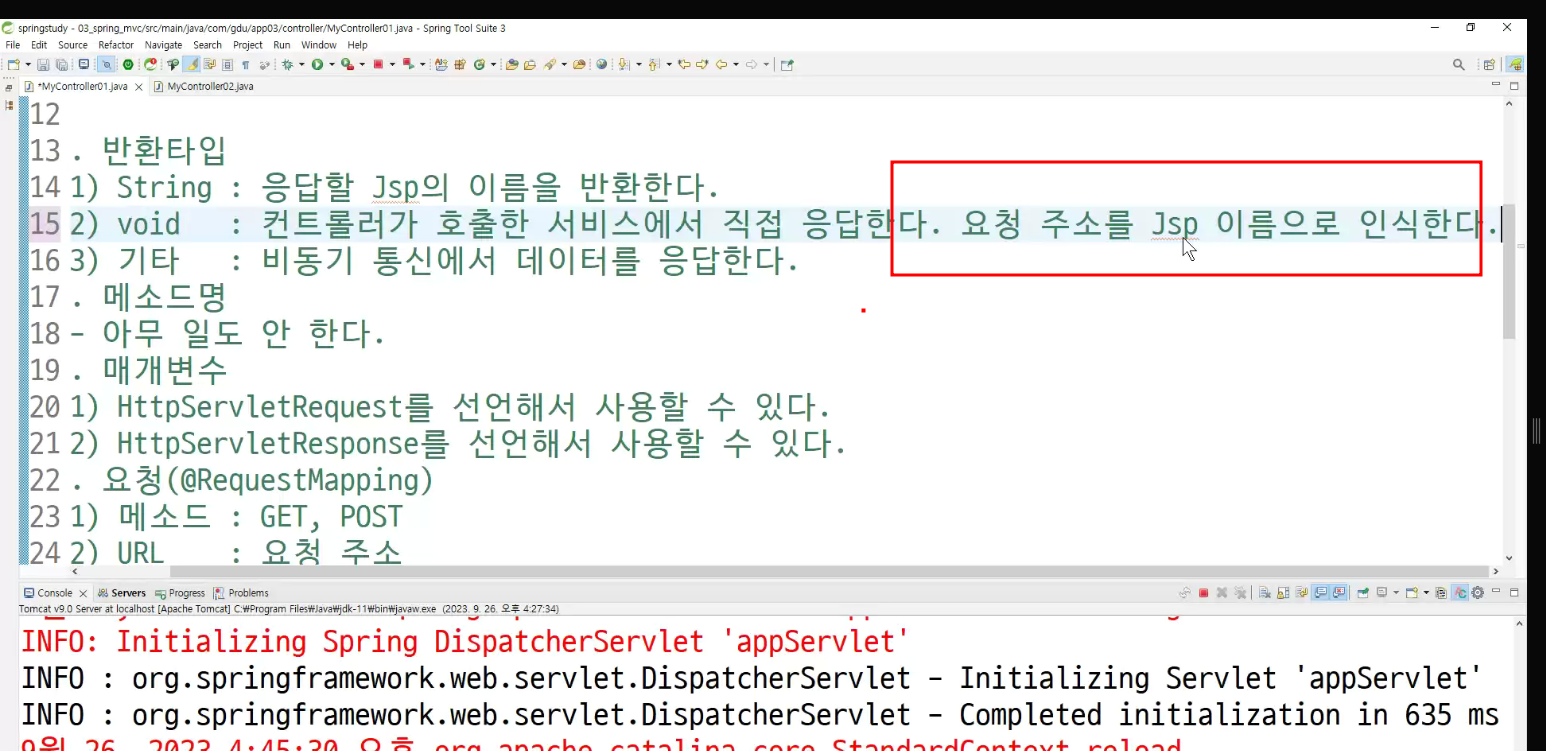The height and width of the screenshot is (751, 1546).
Task: Click the Terminate red square in Console toolbar
Action: [x=1203, y=593]
